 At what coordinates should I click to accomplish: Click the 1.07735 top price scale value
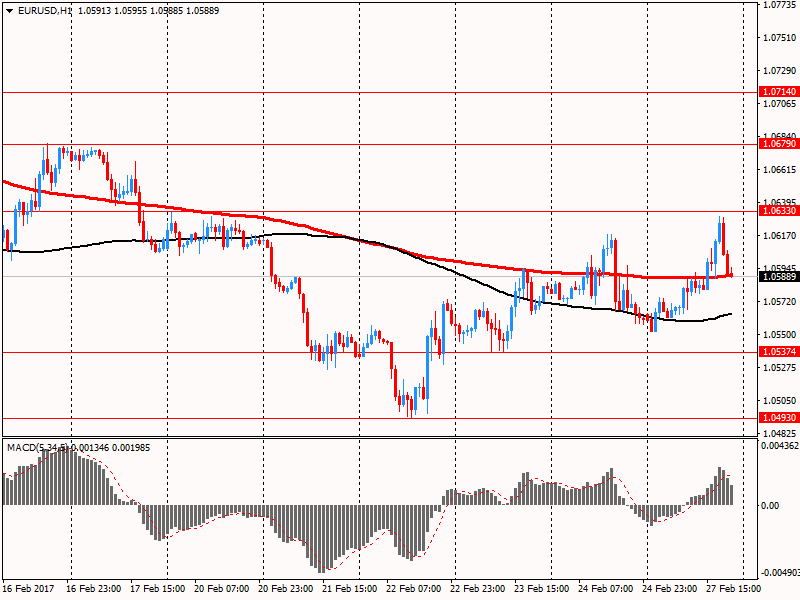coord(779,5)
